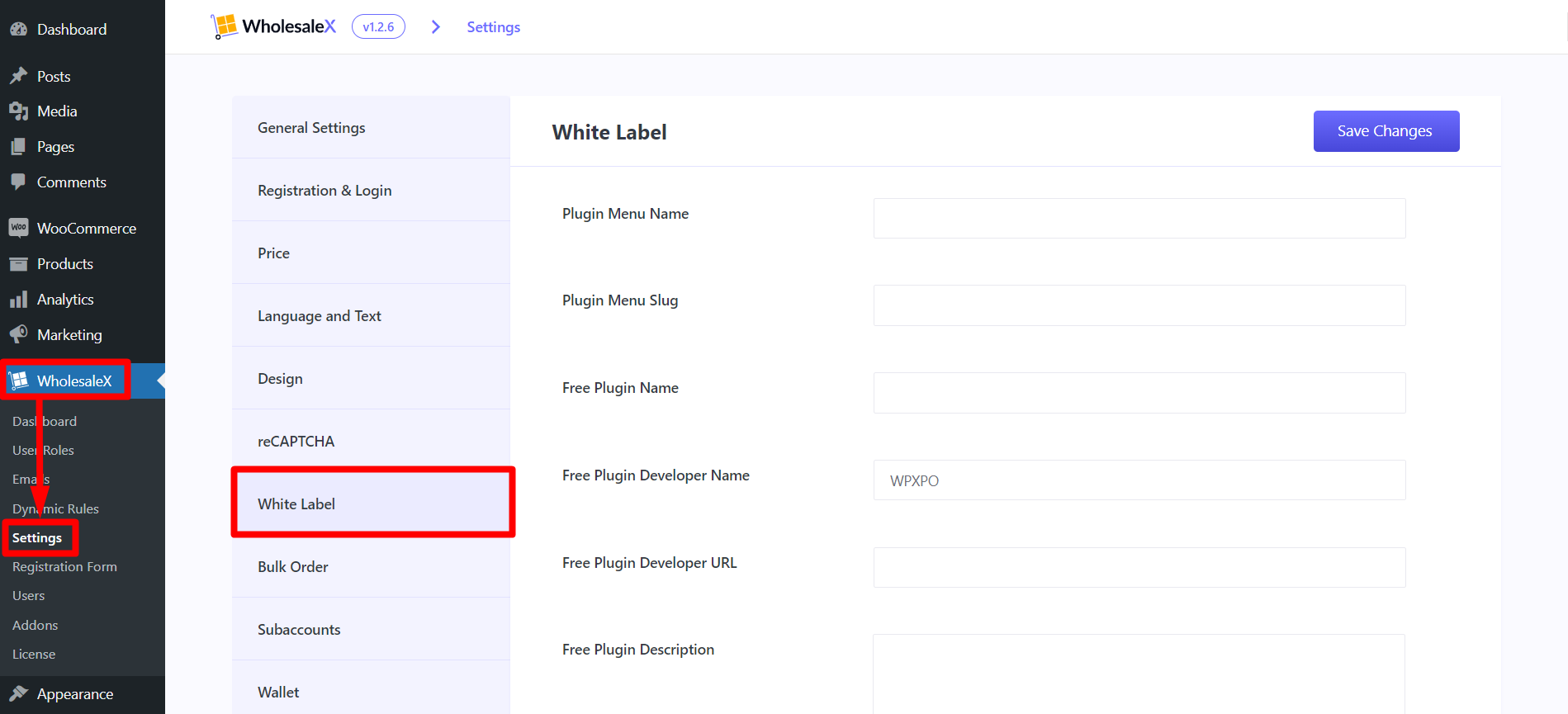The width and height of the screenshot is (1568, 714).
Task: Click the Pages icon in sidebar
Action: [18, 147]
